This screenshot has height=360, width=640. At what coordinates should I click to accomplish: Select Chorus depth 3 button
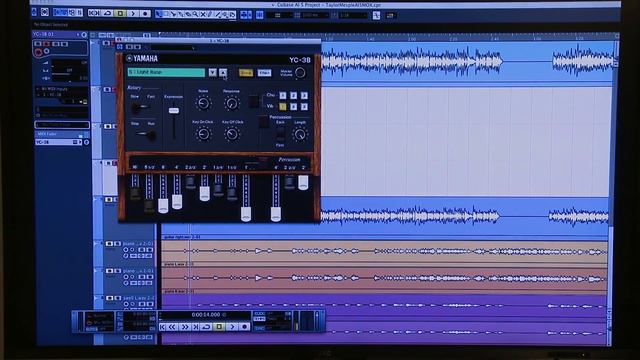pos(304,96)
